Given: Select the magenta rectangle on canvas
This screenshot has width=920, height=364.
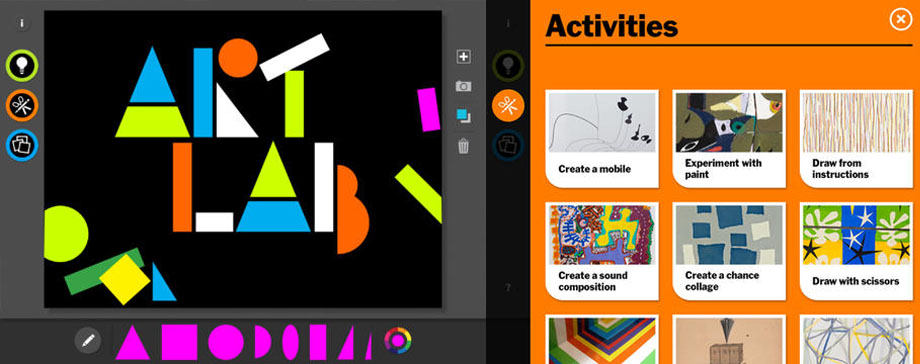Looking at the screenshot, I should coord(428,109).
